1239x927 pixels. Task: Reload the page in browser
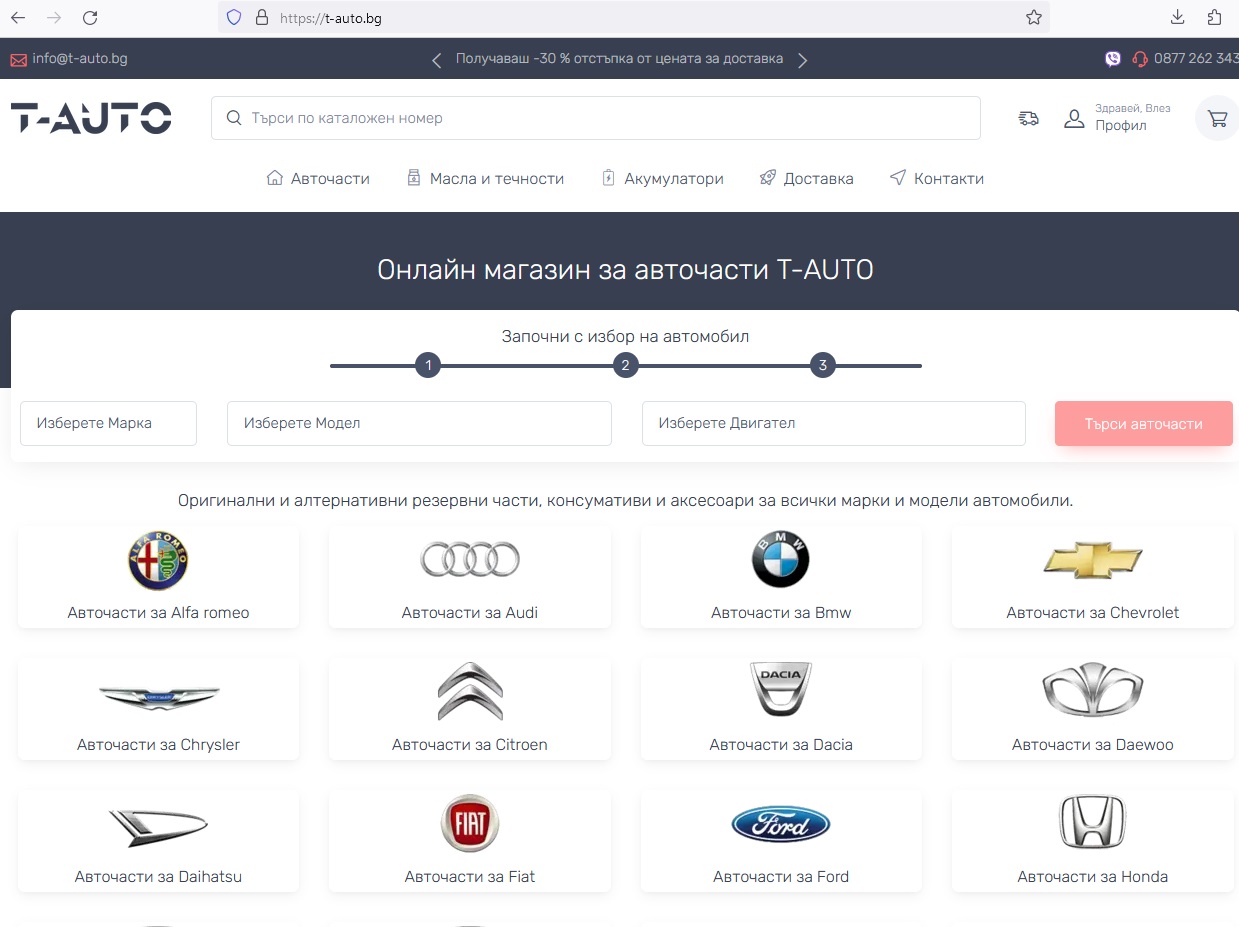pyautogui.click(x=90, y=17)
